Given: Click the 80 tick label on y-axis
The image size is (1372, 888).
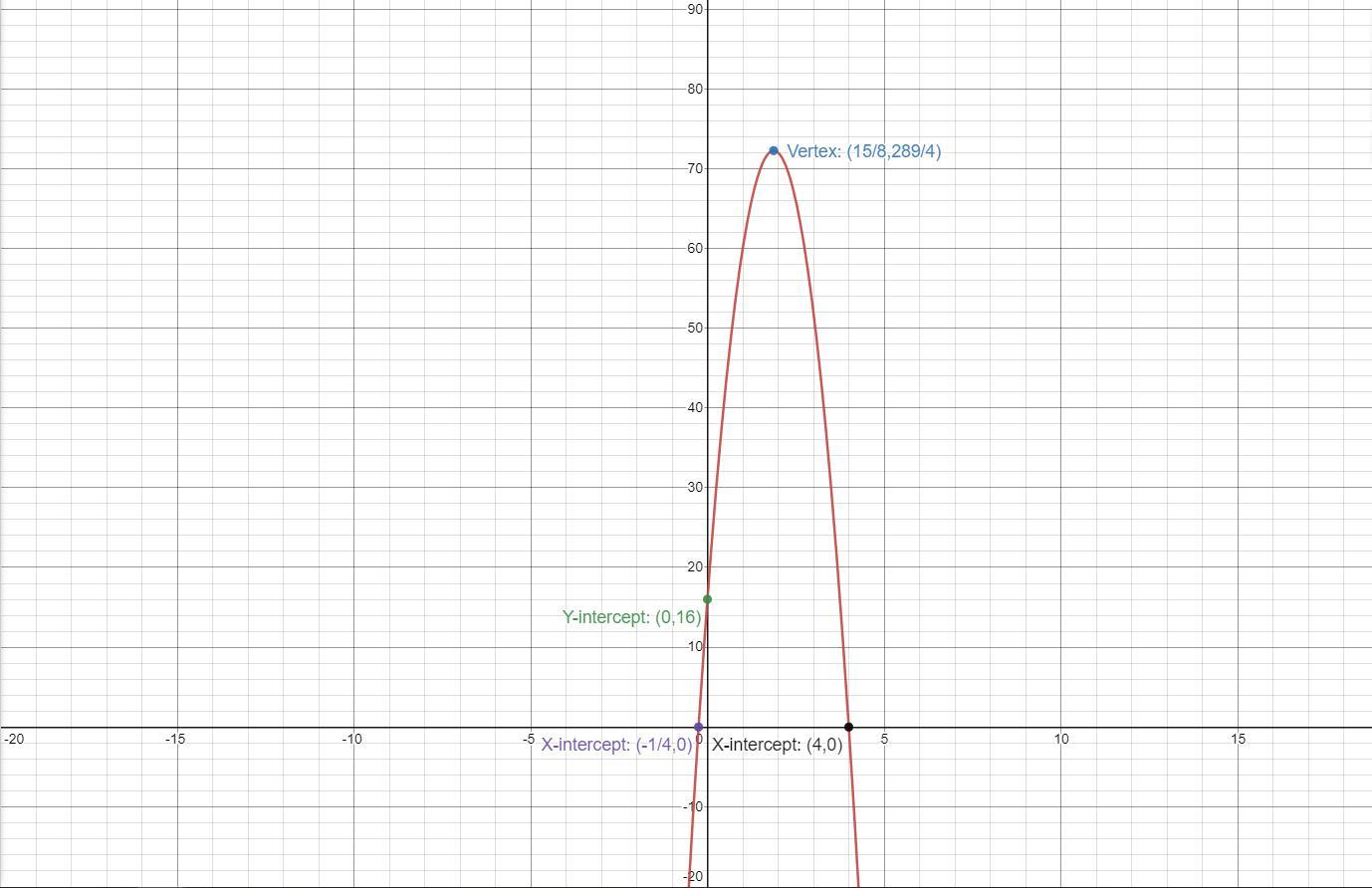Looking at the screenshot, I should (x=694, y=89).
